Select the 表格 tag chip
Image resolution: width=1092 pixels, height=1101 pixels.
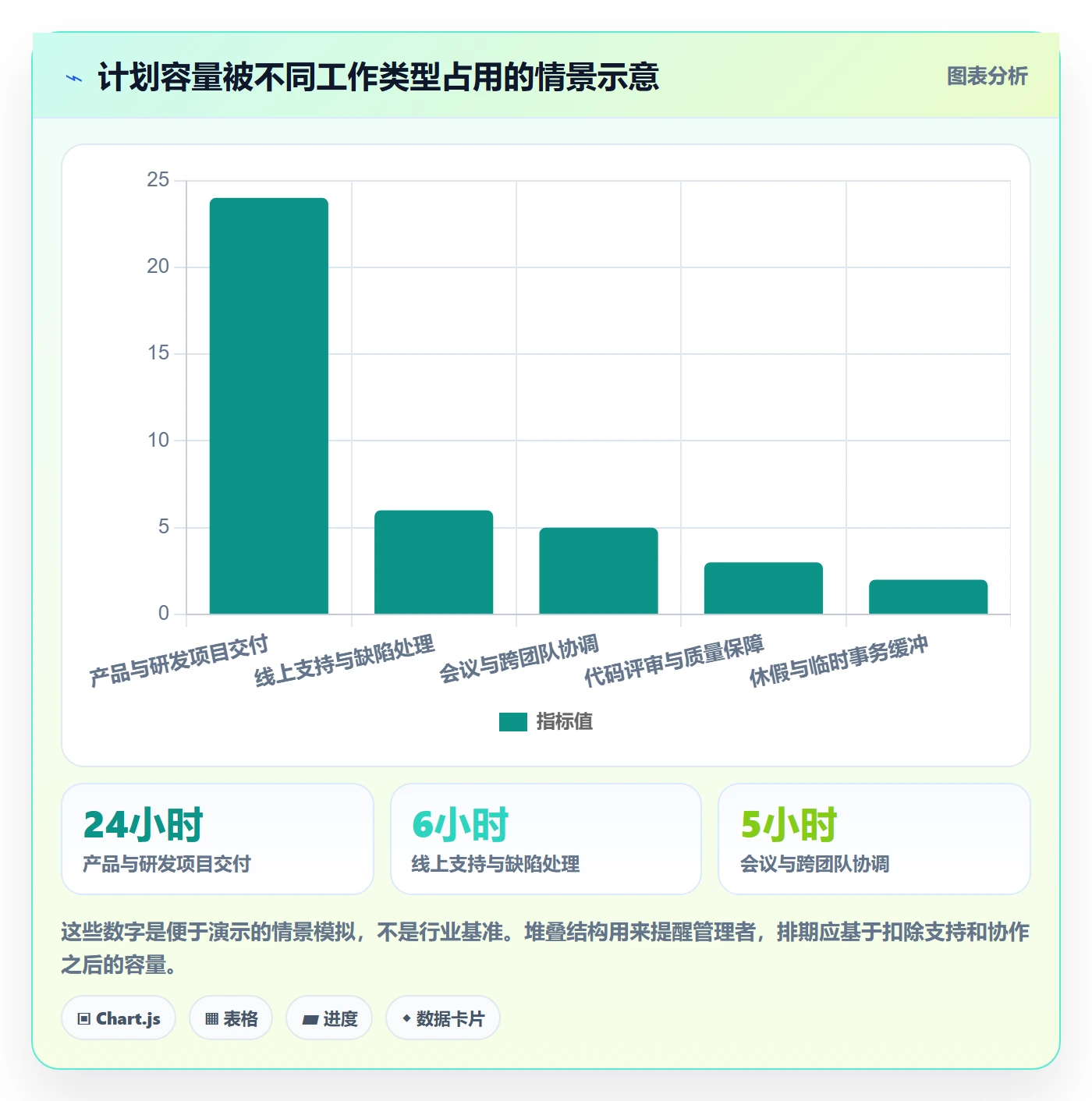coord(231,1018)
